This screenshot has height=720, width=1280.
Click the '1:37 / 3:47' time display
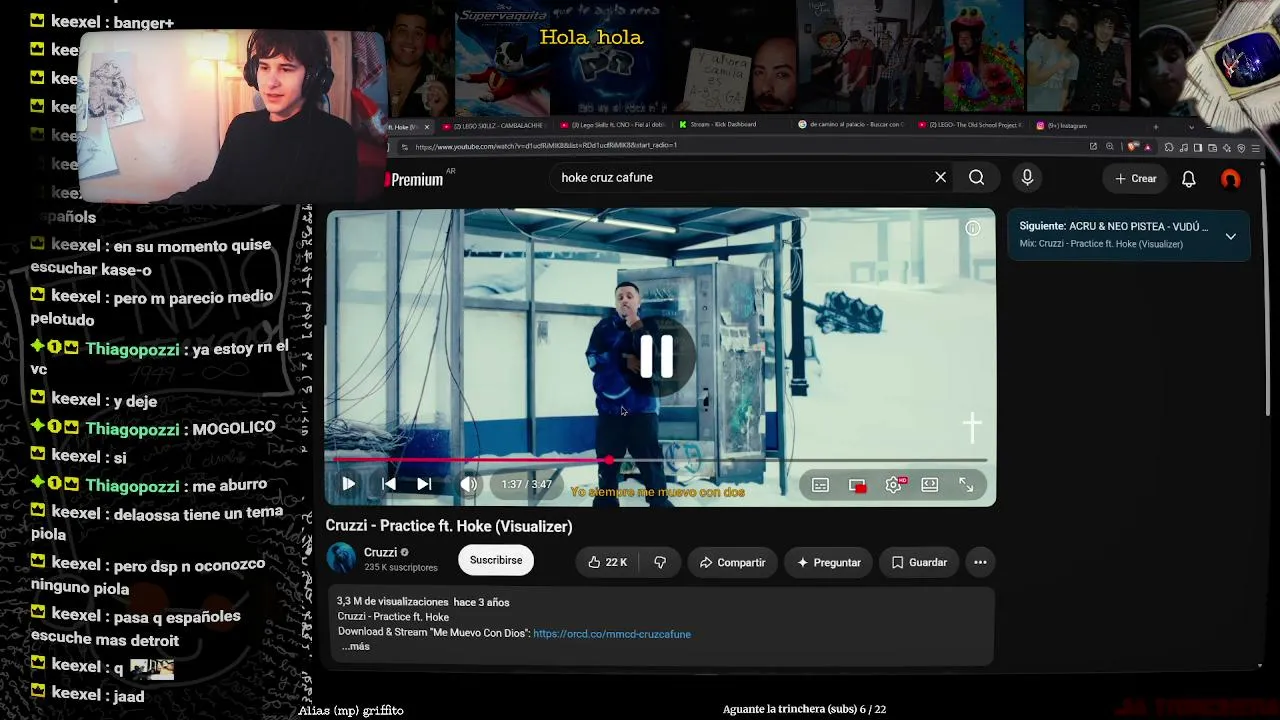click(526, 485)
